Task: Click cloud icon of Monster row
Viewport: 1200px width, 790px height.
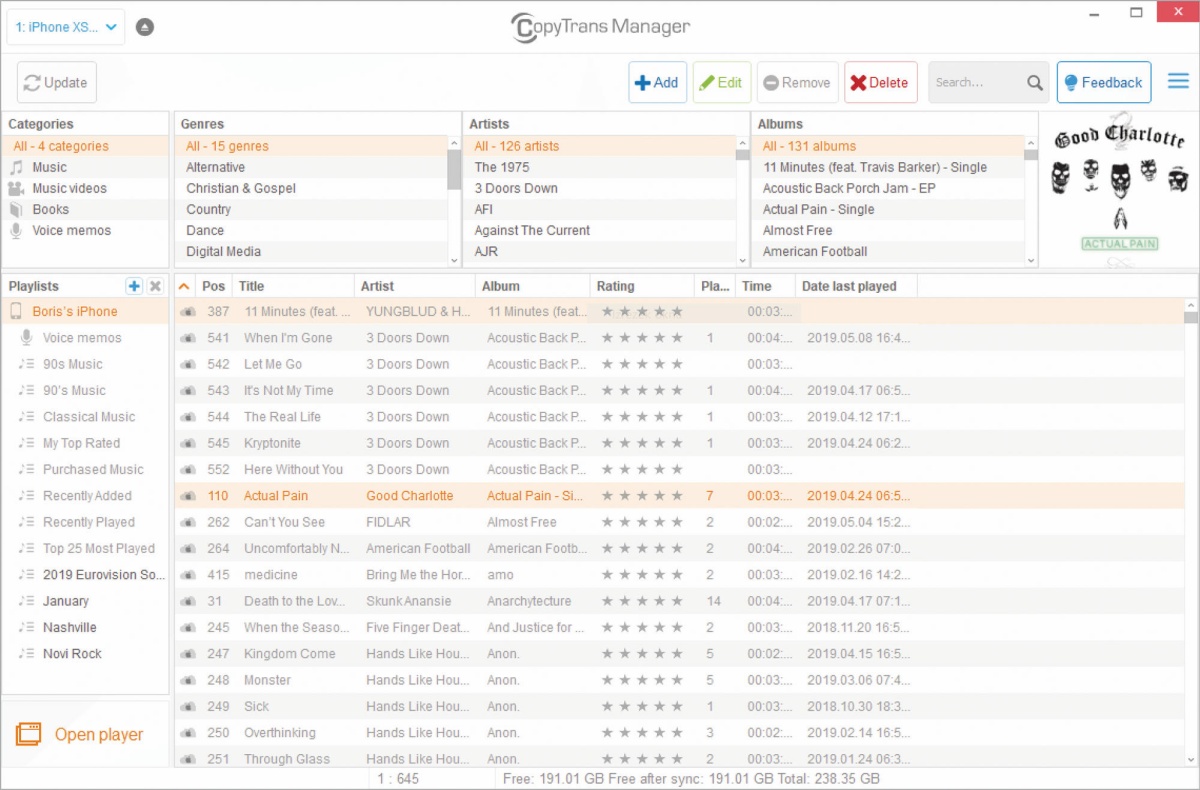Action: click(187, 680)
